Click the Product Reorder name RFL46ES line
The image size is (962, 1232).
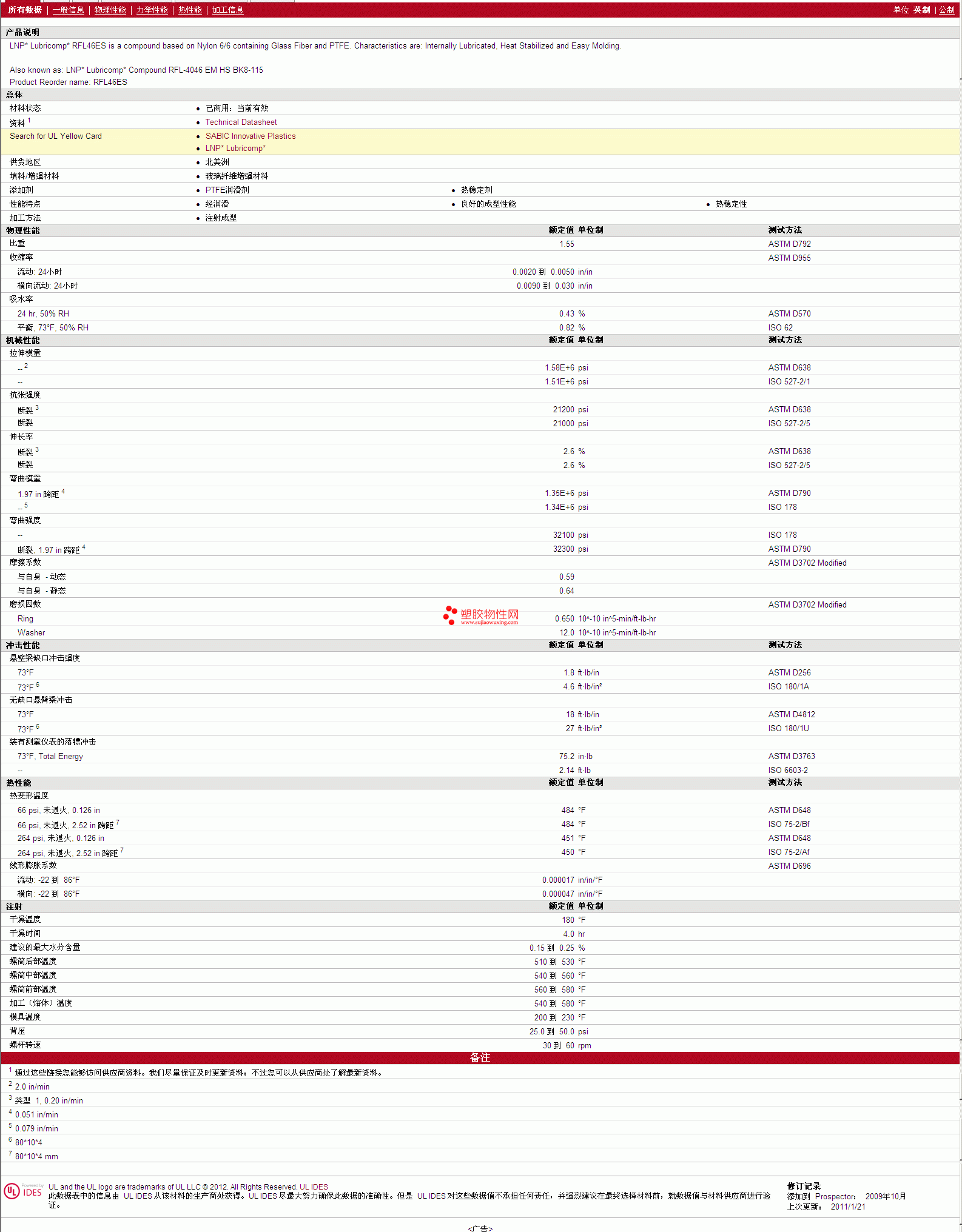68,82
